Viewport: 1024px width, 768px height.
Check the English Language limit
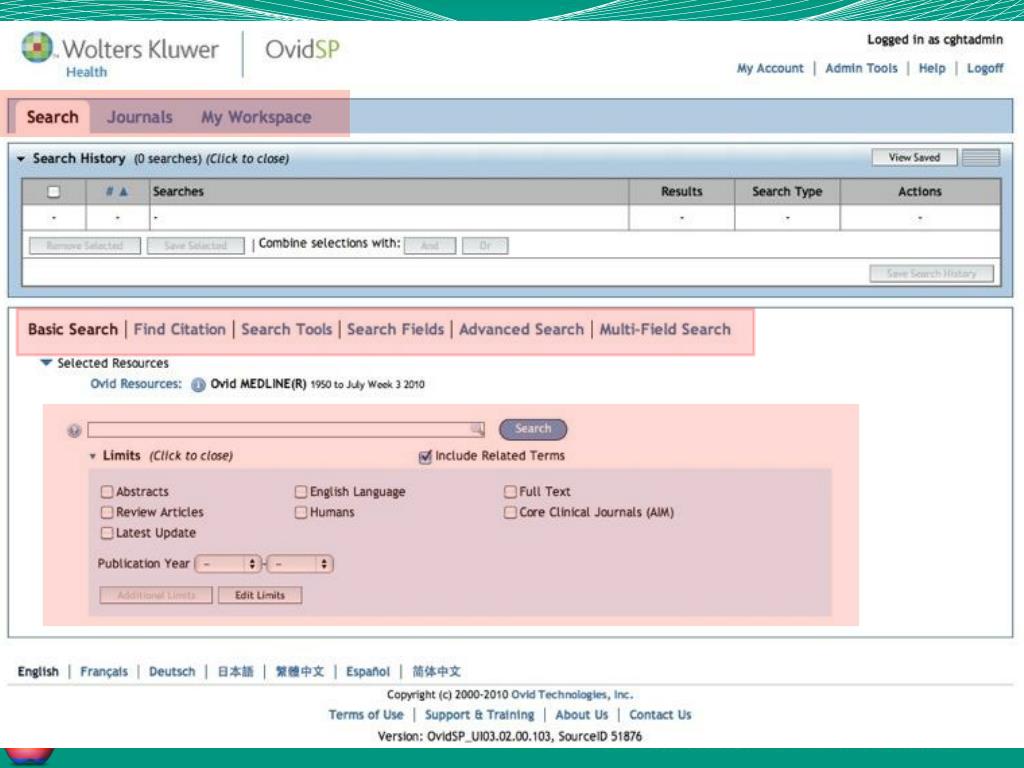(x=301, y=492)
